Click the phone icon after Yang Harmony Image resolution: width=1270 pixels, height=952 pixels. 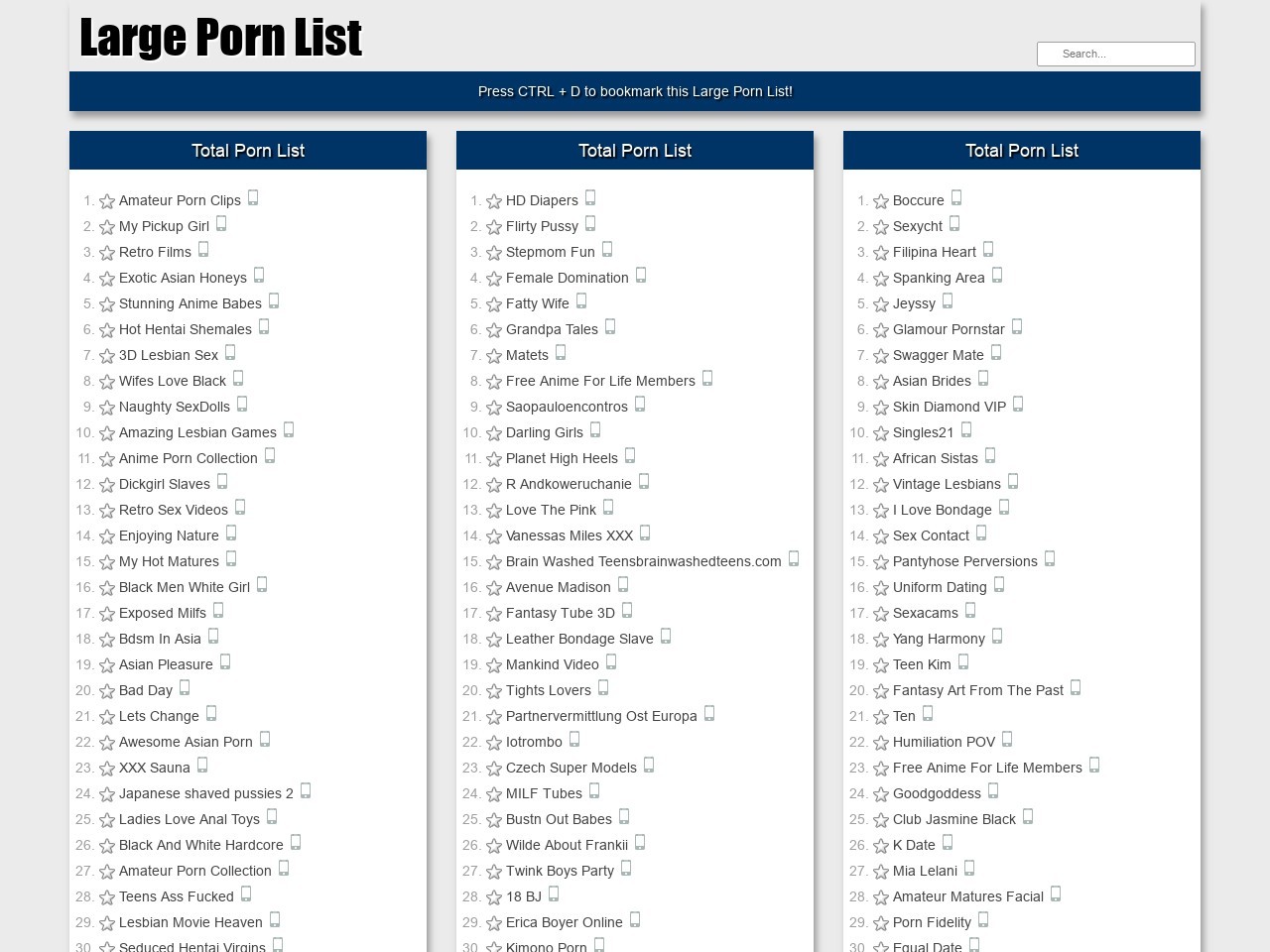coord(997,637)
